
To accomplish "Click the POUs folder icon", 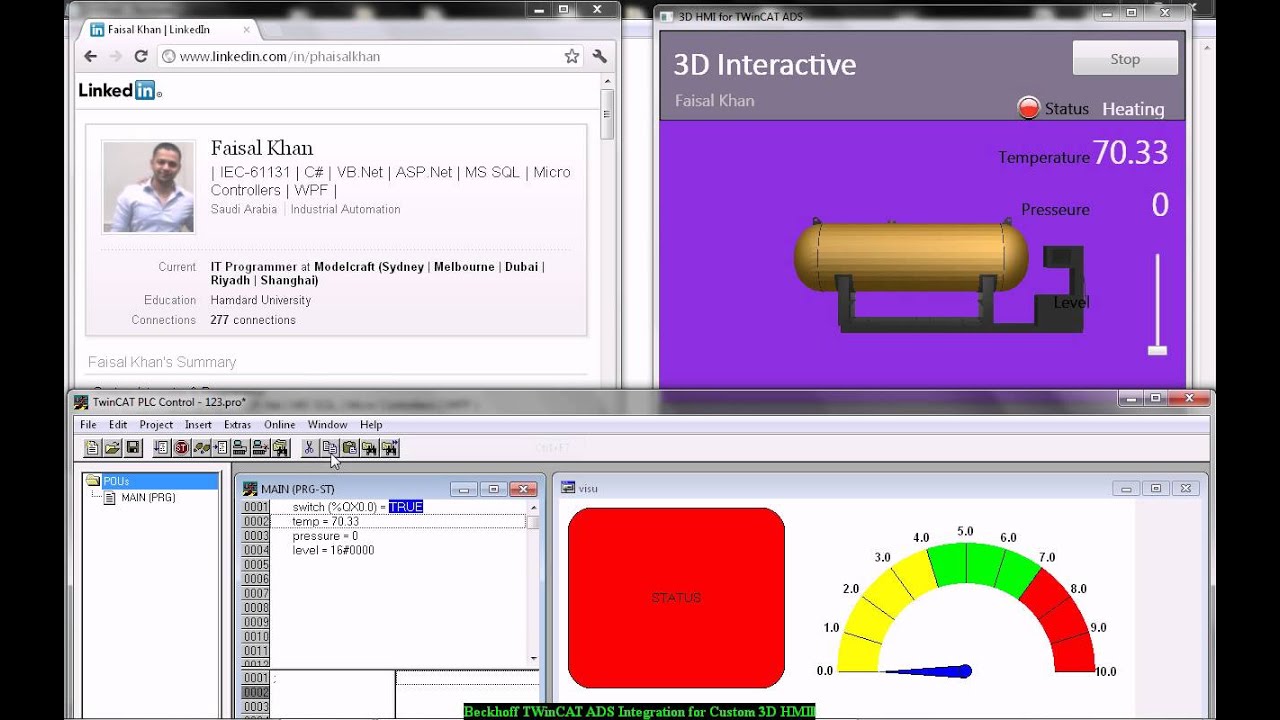I will [x=93, y=481].
